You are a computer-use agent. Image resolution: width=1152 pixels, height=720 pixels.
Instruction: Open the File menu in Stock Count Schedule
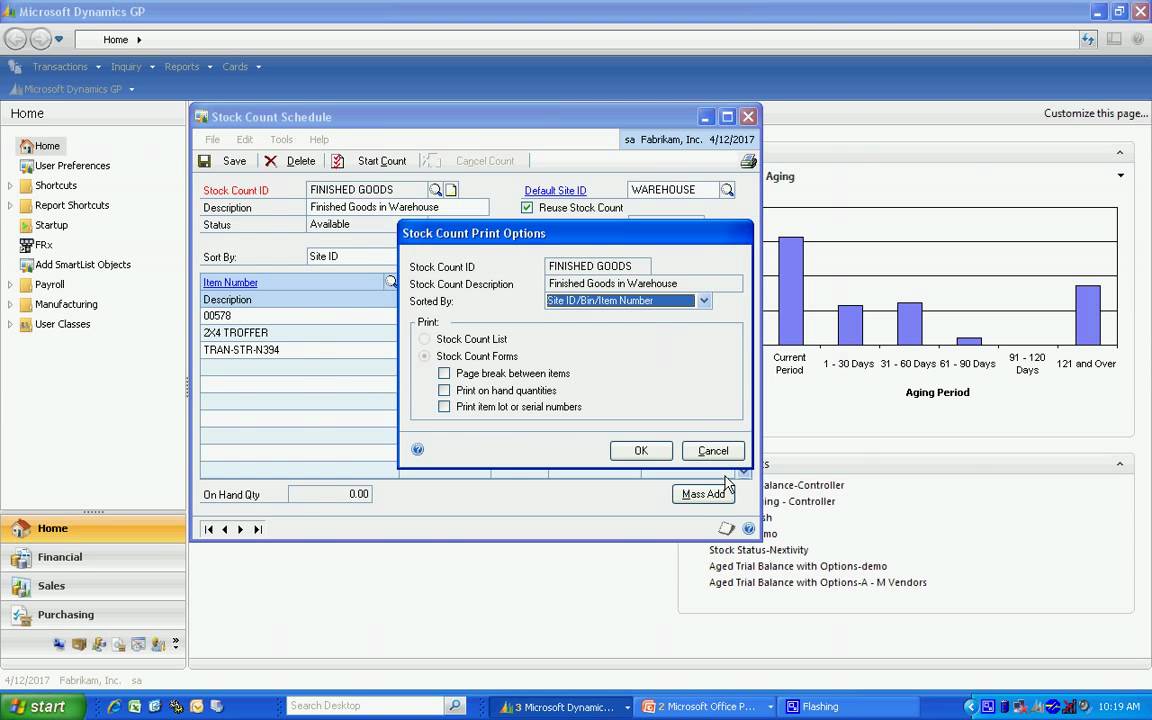[212, 140]
